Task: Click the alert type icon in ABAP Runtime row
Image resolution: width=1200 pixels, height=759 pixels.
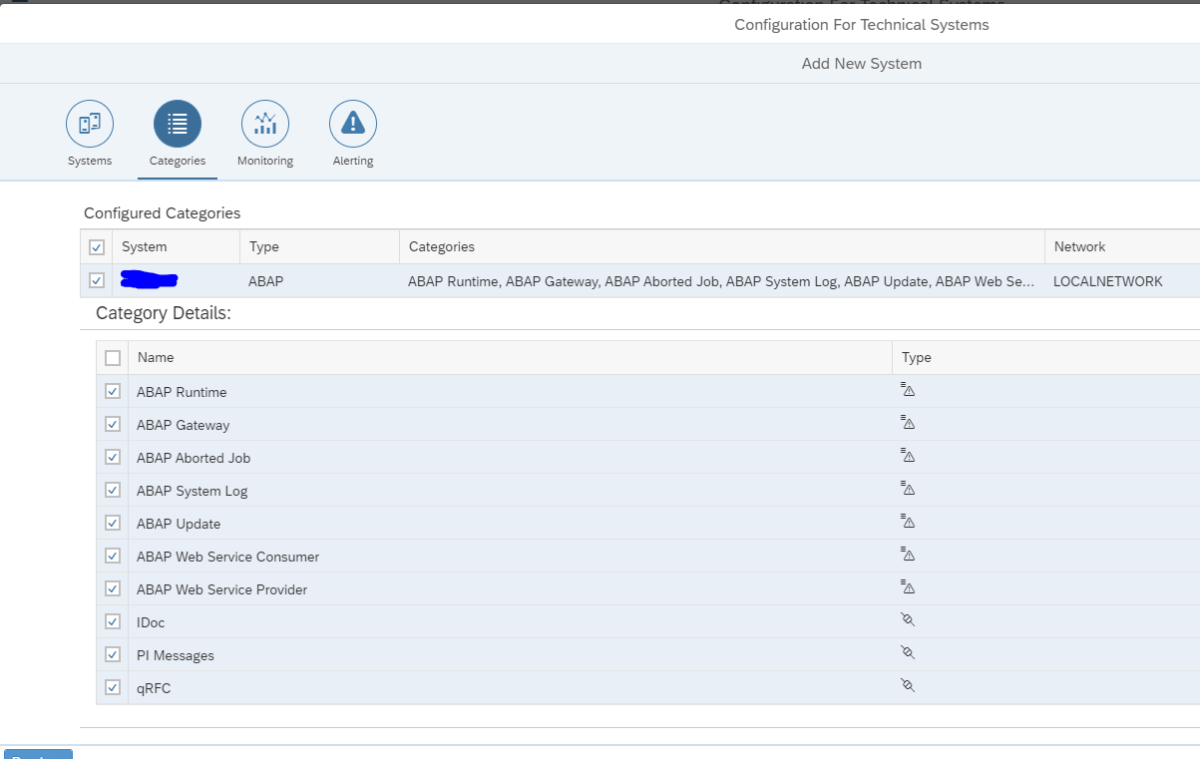Action: [x=906, y=389]
